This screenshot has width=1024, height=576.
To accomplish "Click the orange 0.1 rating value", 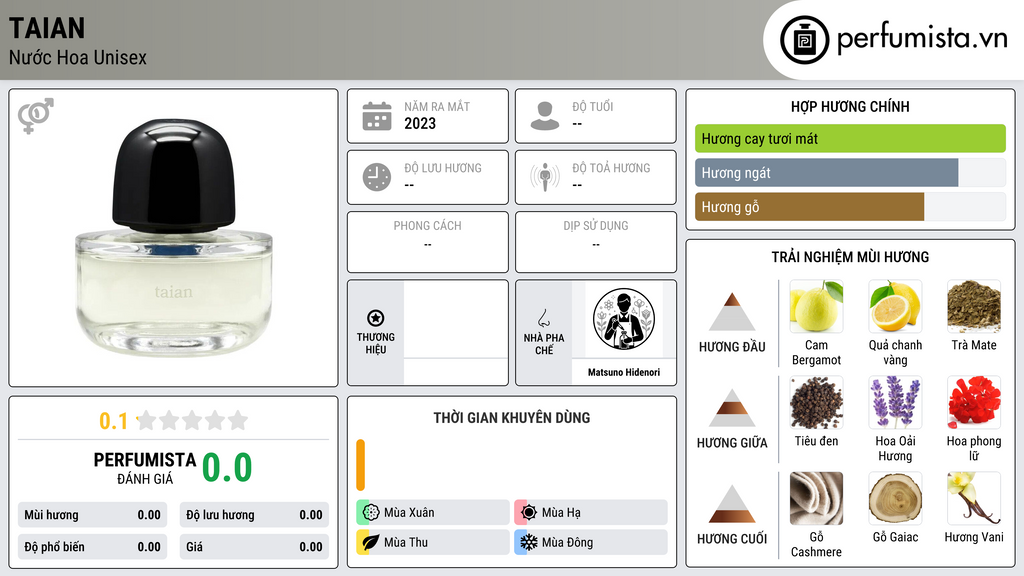I will tap(114, 421).
